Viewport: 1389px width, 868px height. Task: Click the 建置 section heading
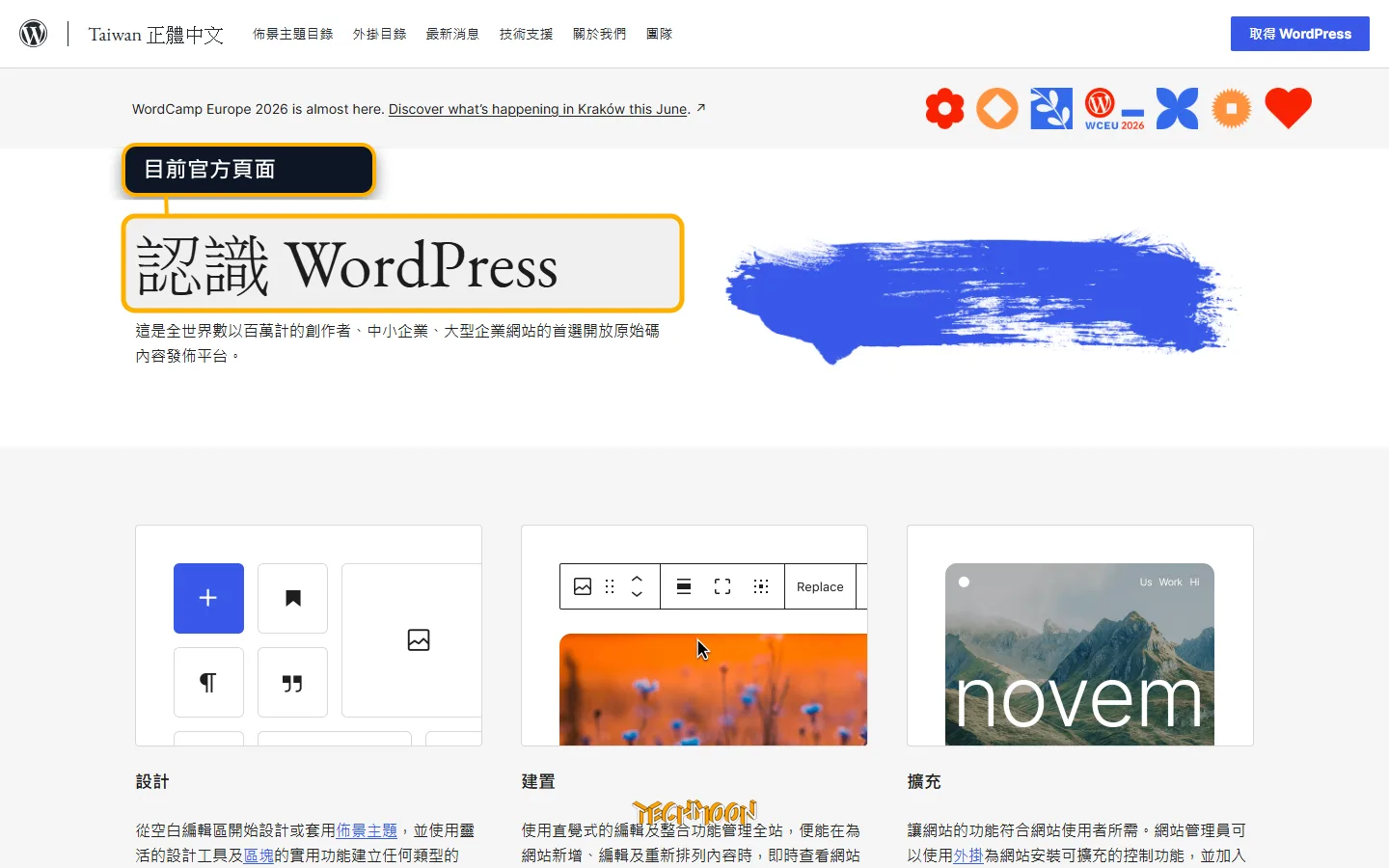tap(538, 781)
